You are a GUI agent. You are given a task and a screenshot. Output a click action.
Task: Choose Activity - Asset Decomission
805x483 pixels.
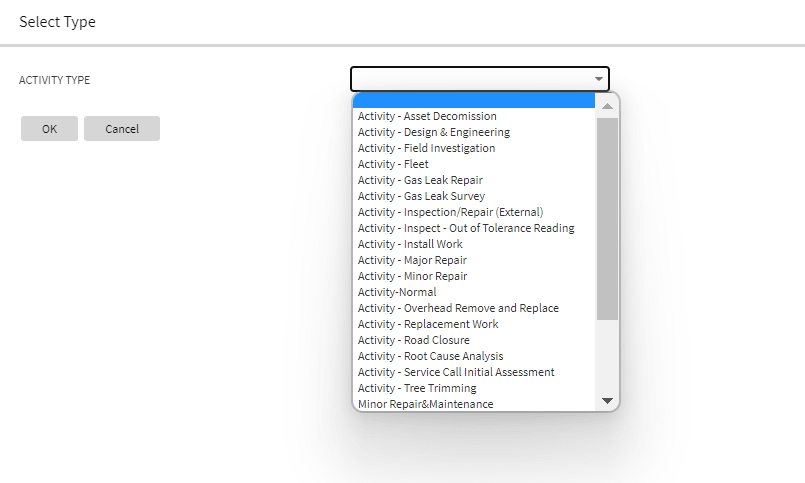click(x=474, y=116)
